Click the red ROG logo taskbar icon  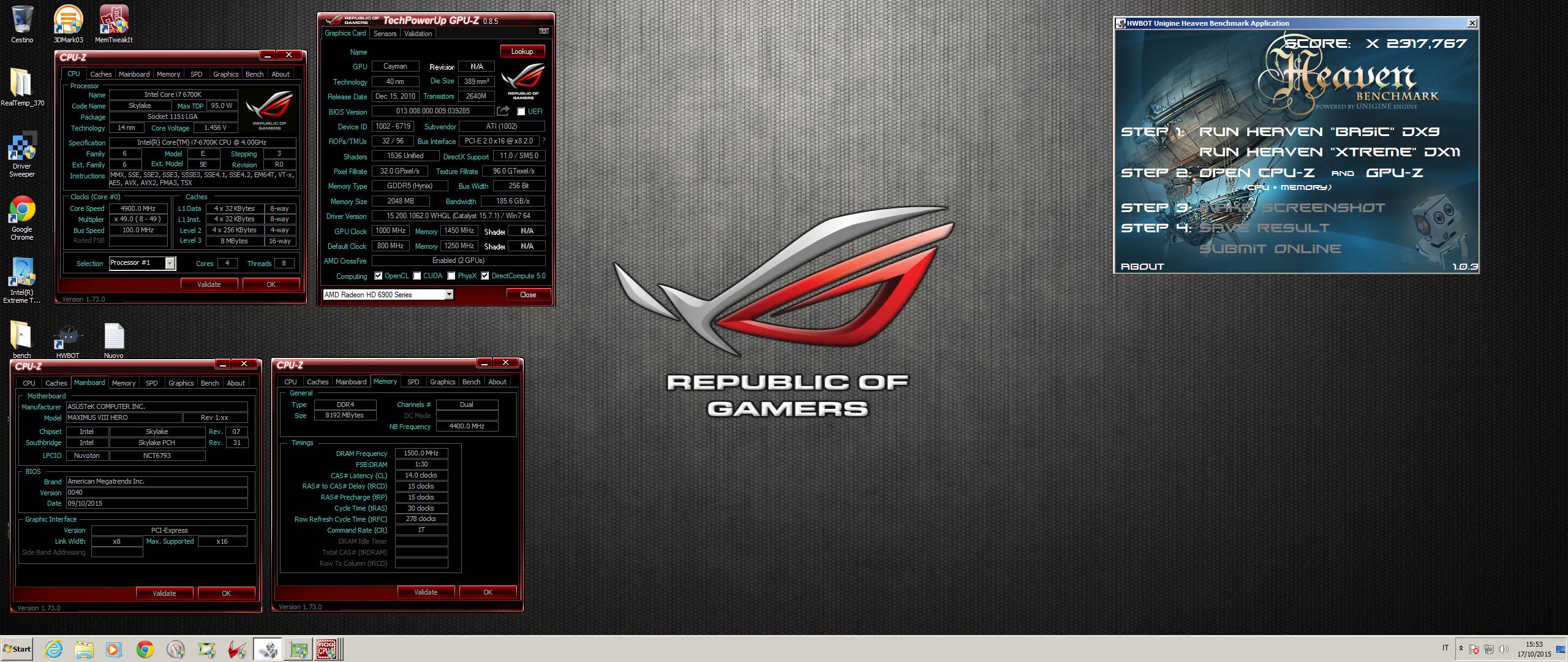tap(237, 649)
